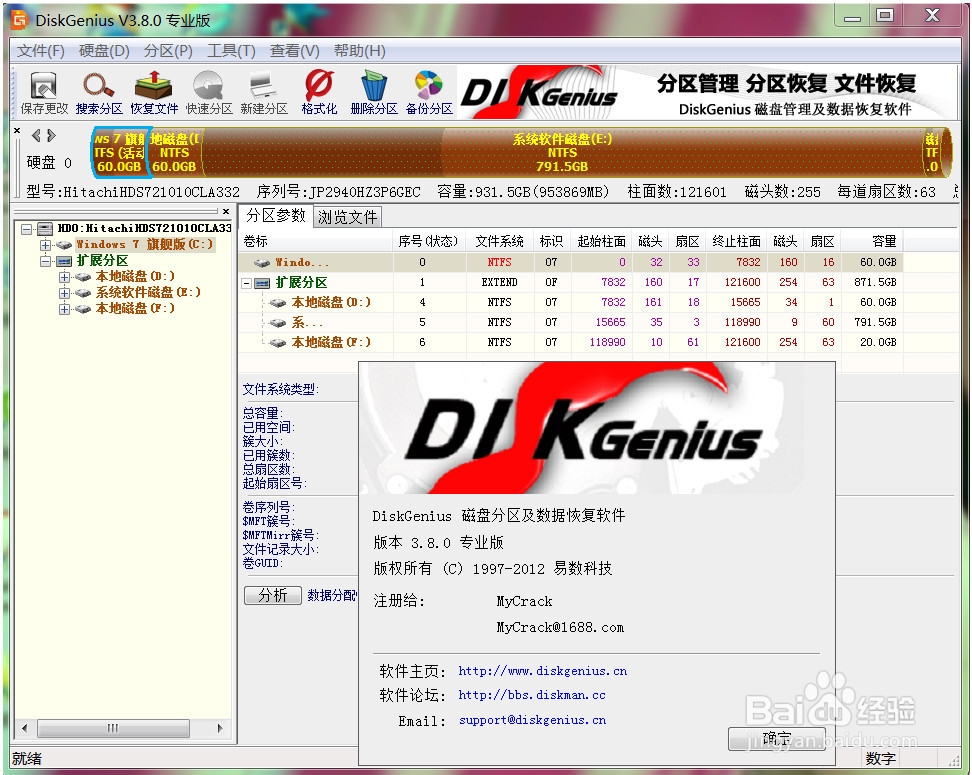Click drive icon of 系统软件磁盘 (E:) in tree

point(83,293)
